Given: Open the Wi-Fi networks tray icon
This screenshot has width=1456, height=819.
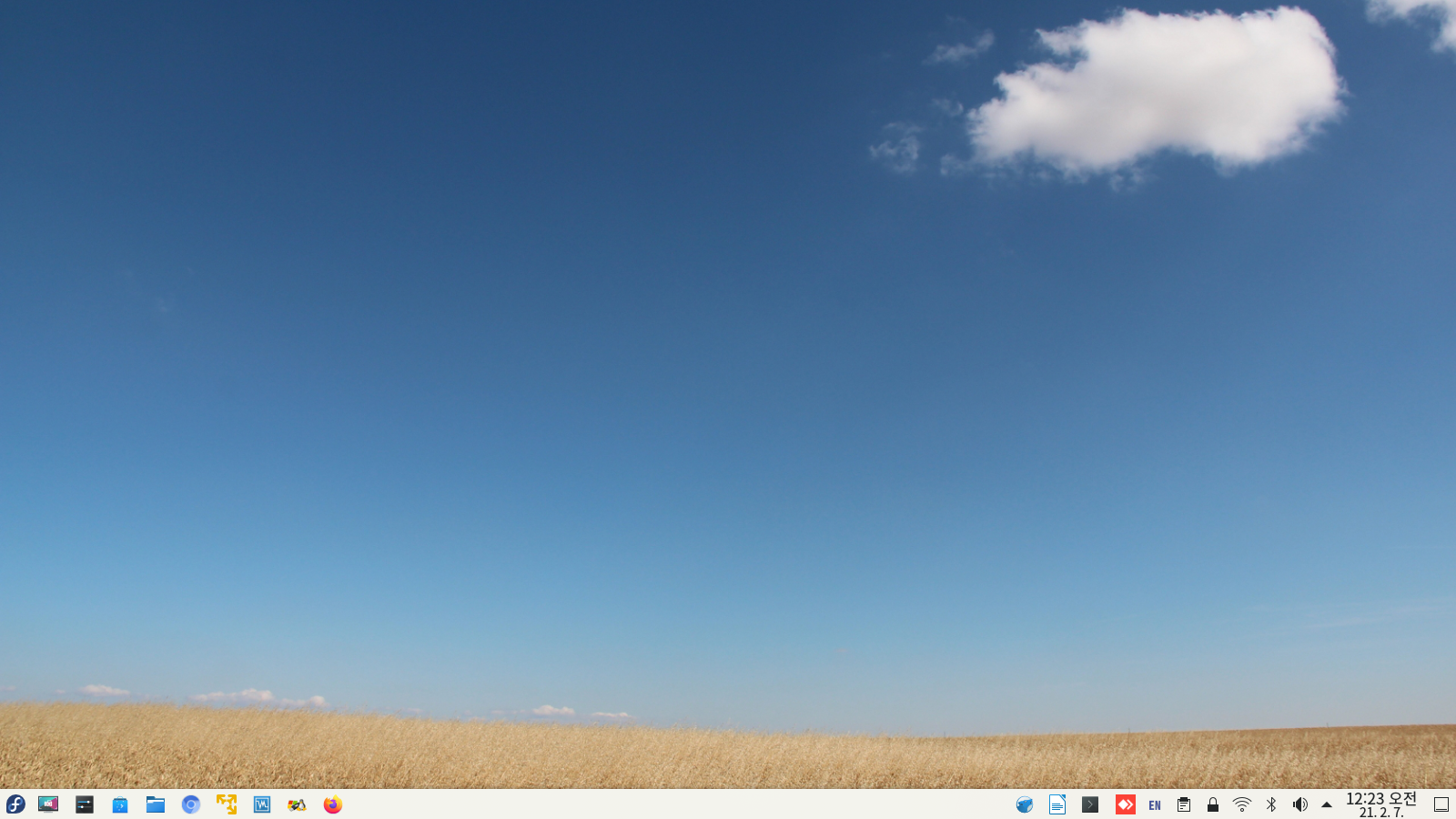Looking at the screenshot, I should (x=1242, y=804).
